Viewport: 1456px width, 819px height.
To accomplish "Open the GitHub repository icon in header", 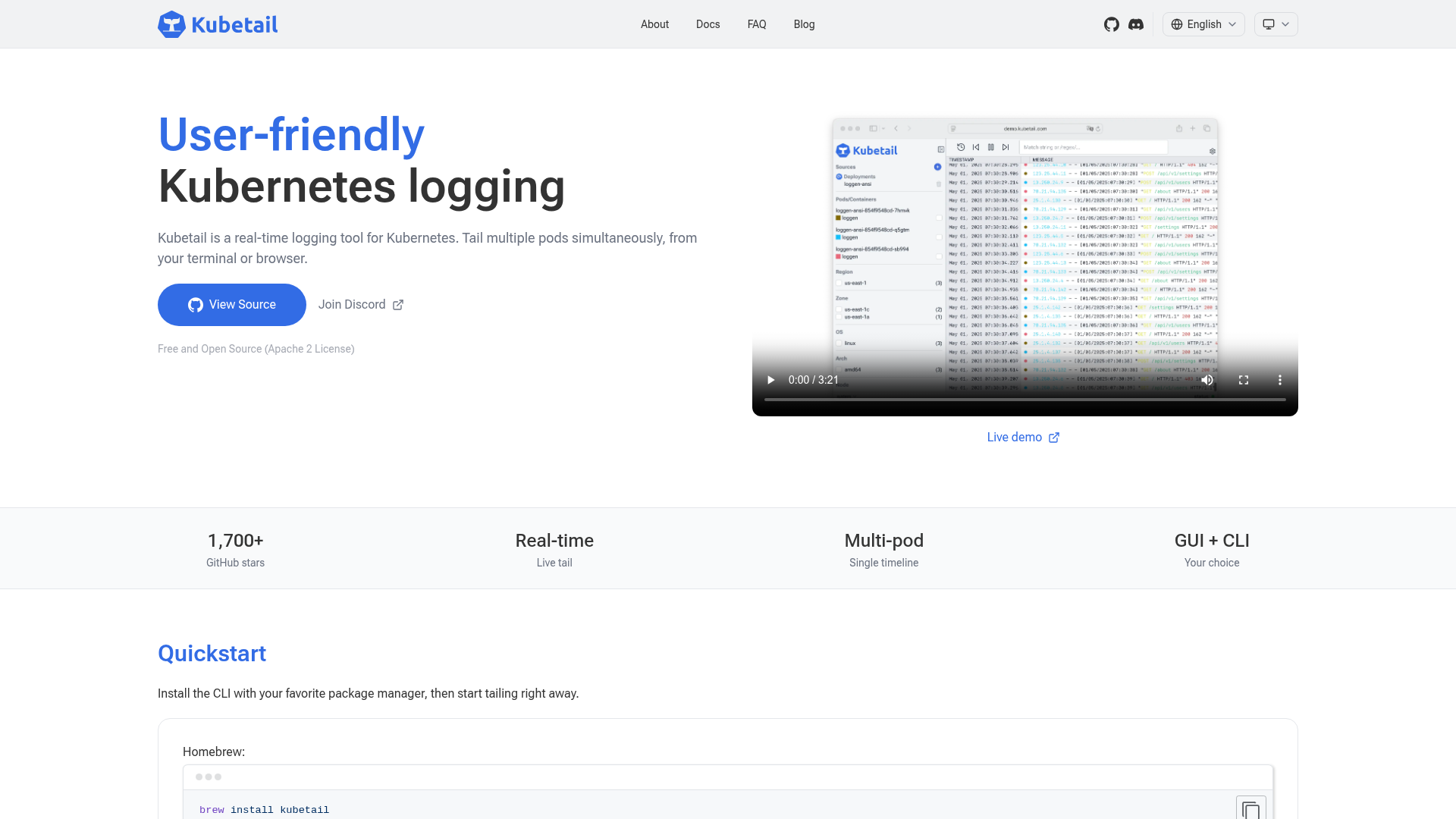I will pyautogui.click(x=1112, y=24).
